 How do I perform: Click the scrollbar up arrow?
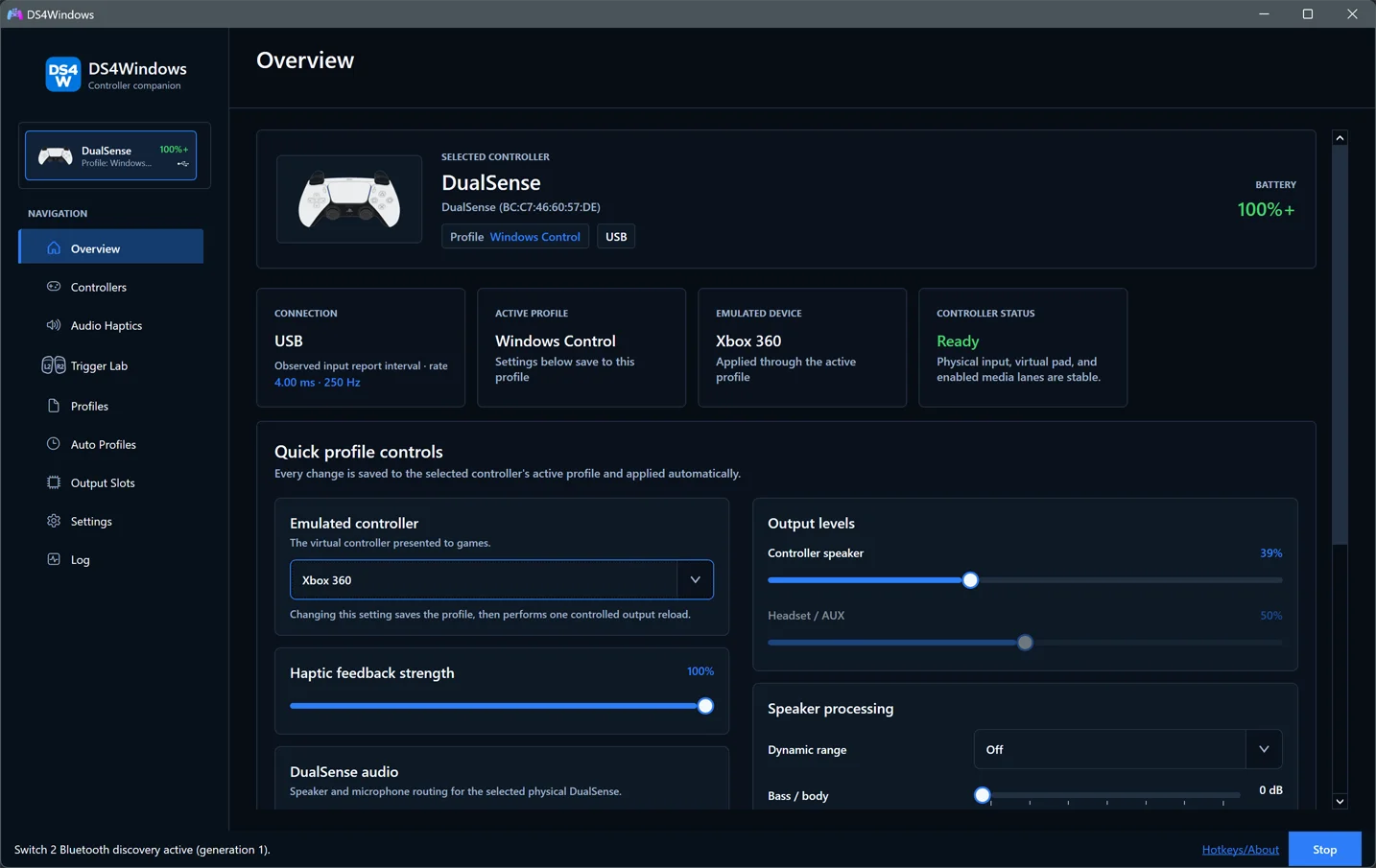[x=1340, y=138]
